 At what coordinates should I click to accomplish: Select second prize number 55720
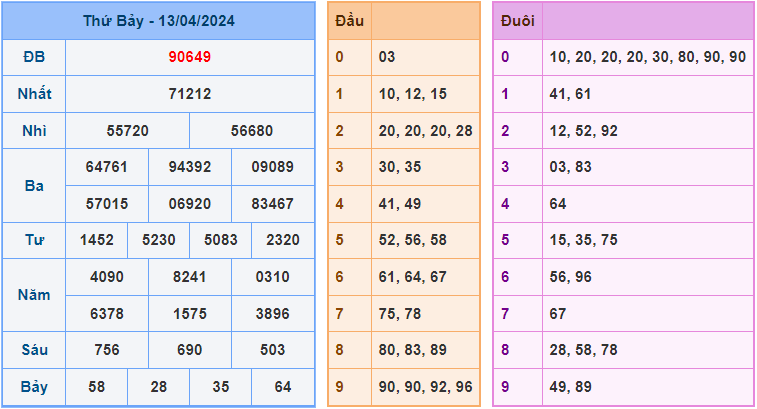(x=127, y=131)
